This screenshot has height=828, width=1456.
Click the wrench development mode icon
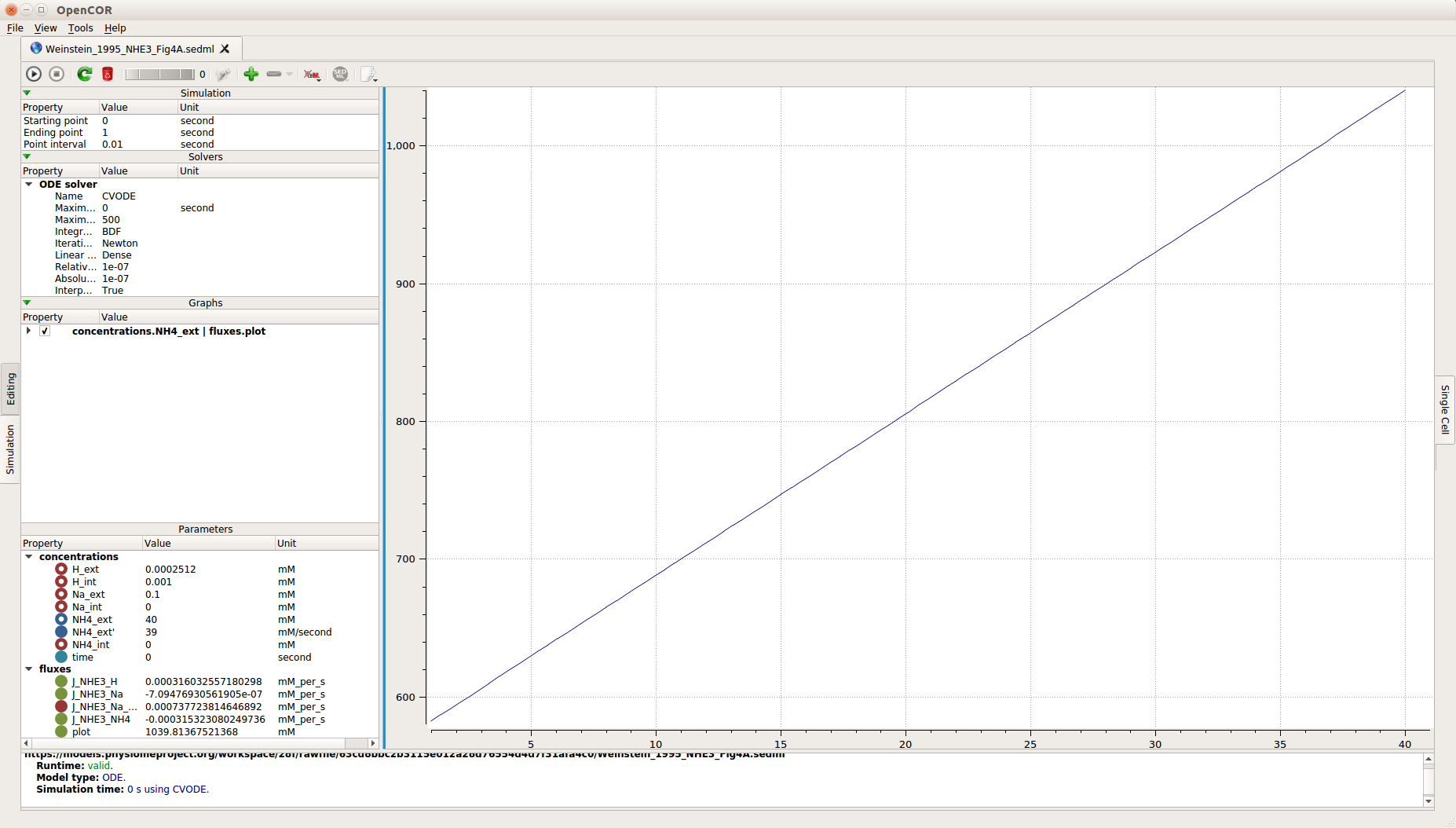click(224, 74)
